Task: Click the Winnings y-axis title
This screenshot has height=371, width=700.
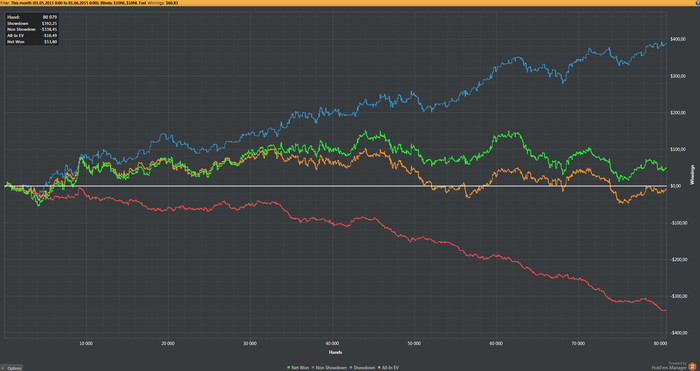Action: [x=693, y=175]
